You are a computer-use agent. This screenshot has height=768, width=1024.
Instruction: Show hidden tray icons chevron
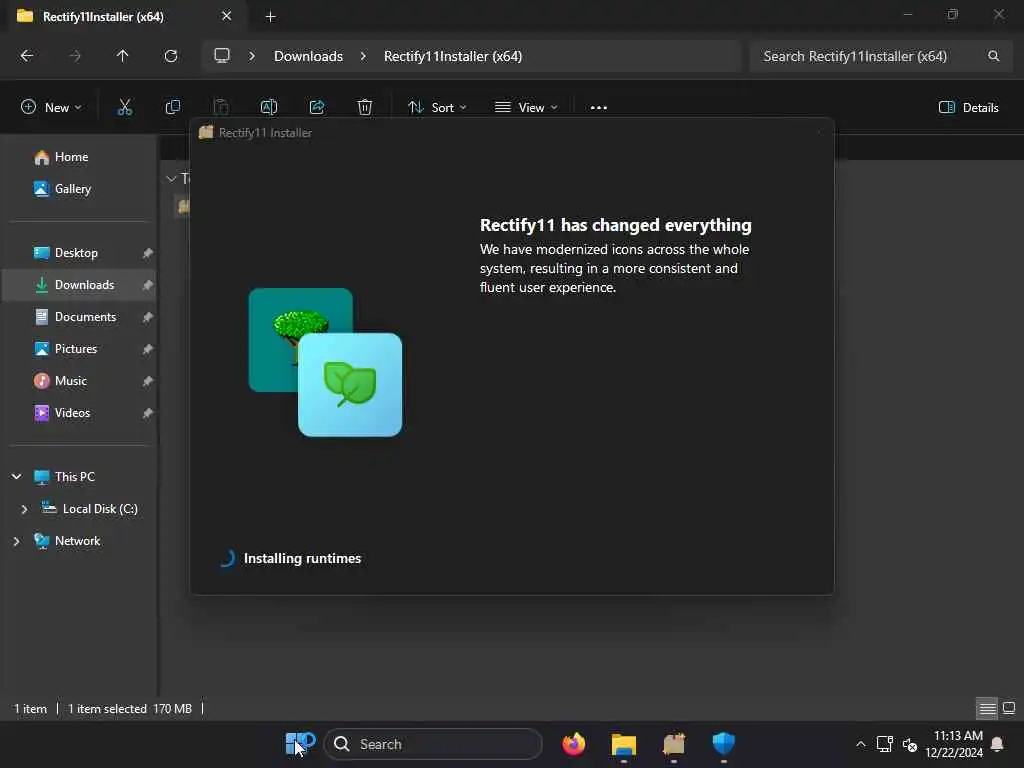click(x=861, y=744)
